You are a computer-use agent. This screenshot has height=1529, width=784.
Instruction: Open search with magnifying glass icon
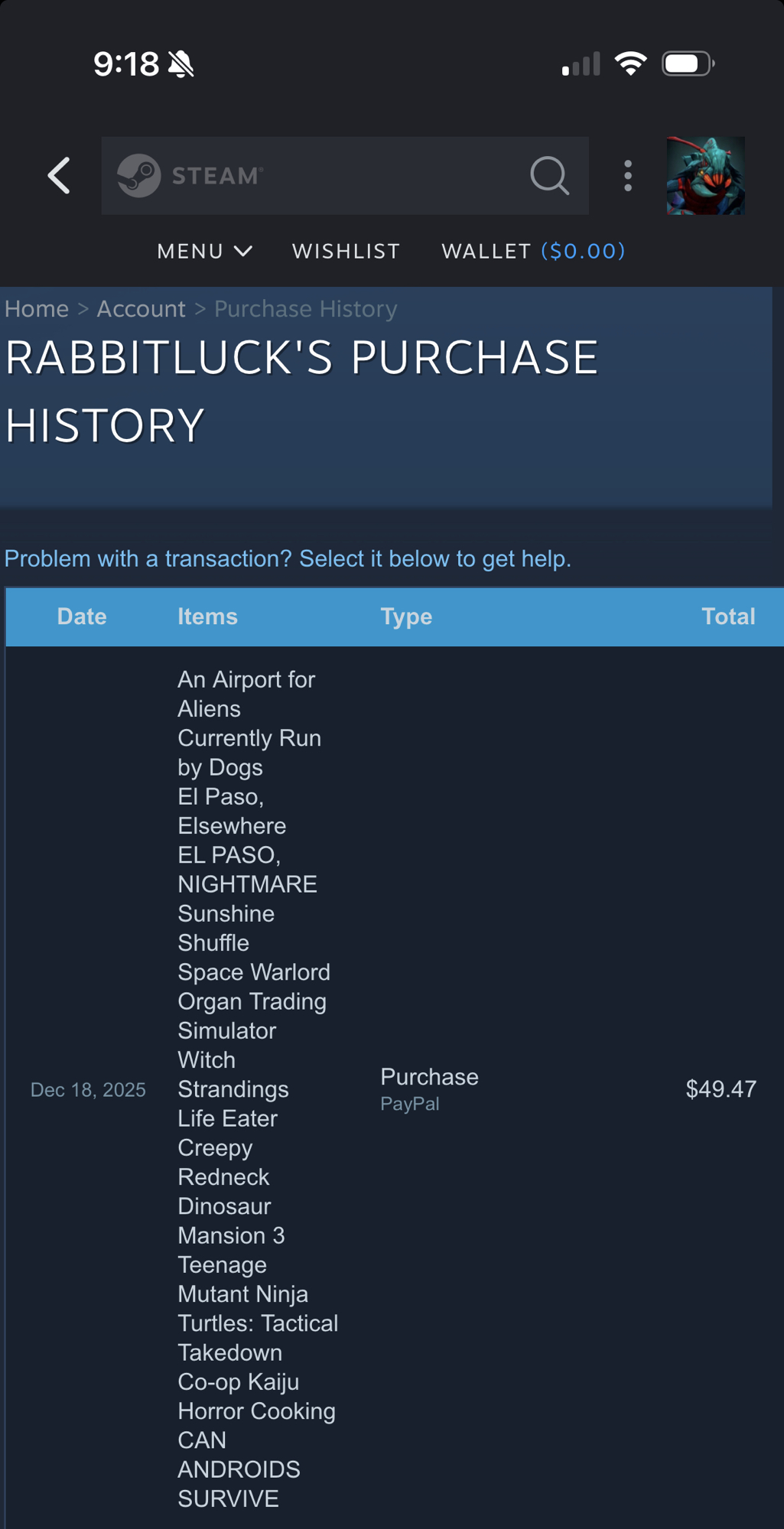[x=549, y=176]
